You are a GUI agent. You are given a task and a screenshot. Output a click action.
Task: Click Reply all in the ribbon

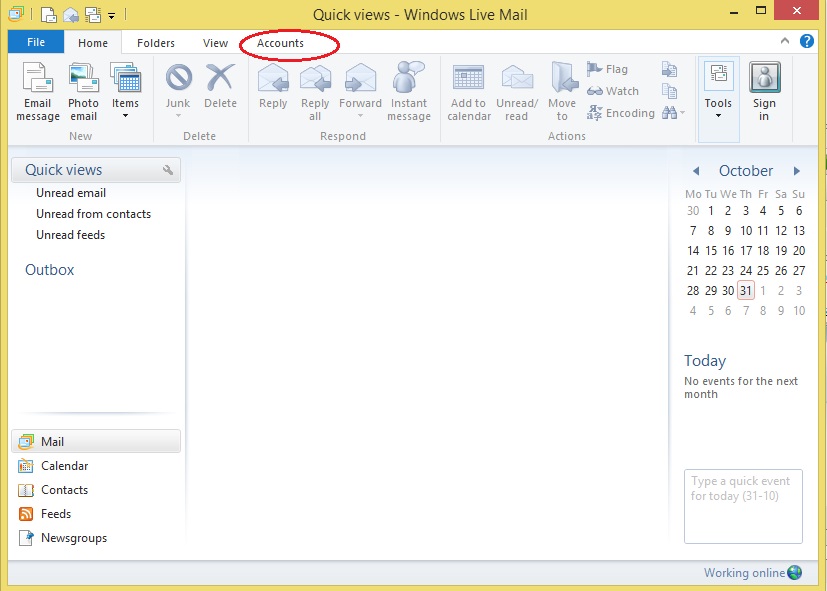[x=315, y=92]
